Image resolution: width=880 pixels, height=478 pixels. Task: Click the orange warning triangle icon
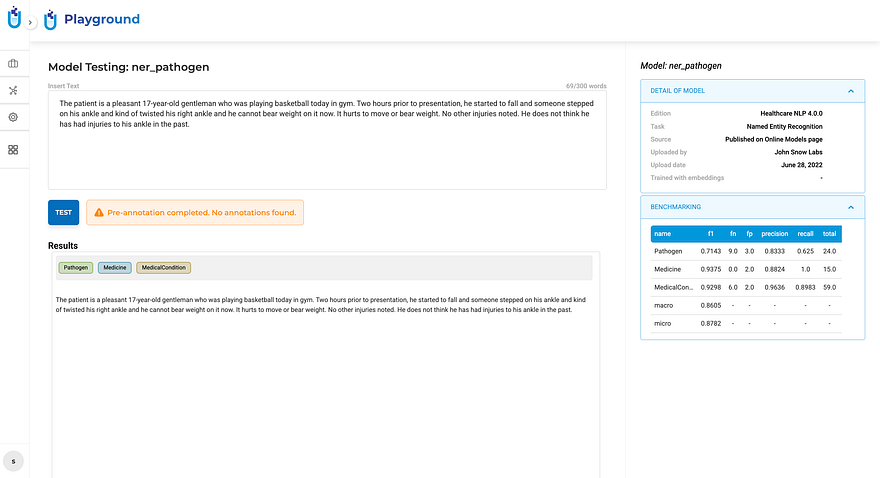(98, 213)
